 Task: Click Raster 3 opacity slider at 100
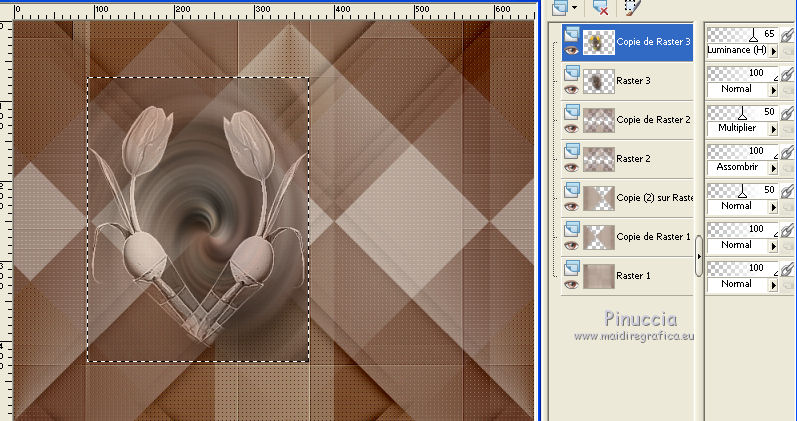coord(742,74)
